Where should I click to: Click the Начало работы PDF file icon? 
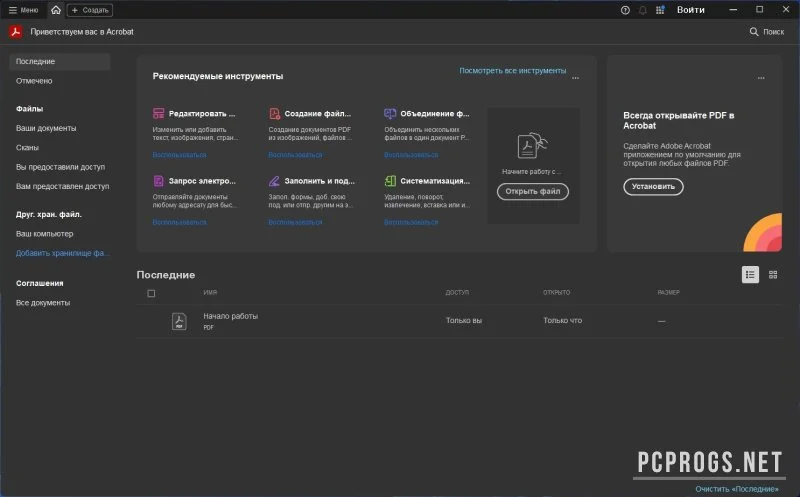(179, 321)
